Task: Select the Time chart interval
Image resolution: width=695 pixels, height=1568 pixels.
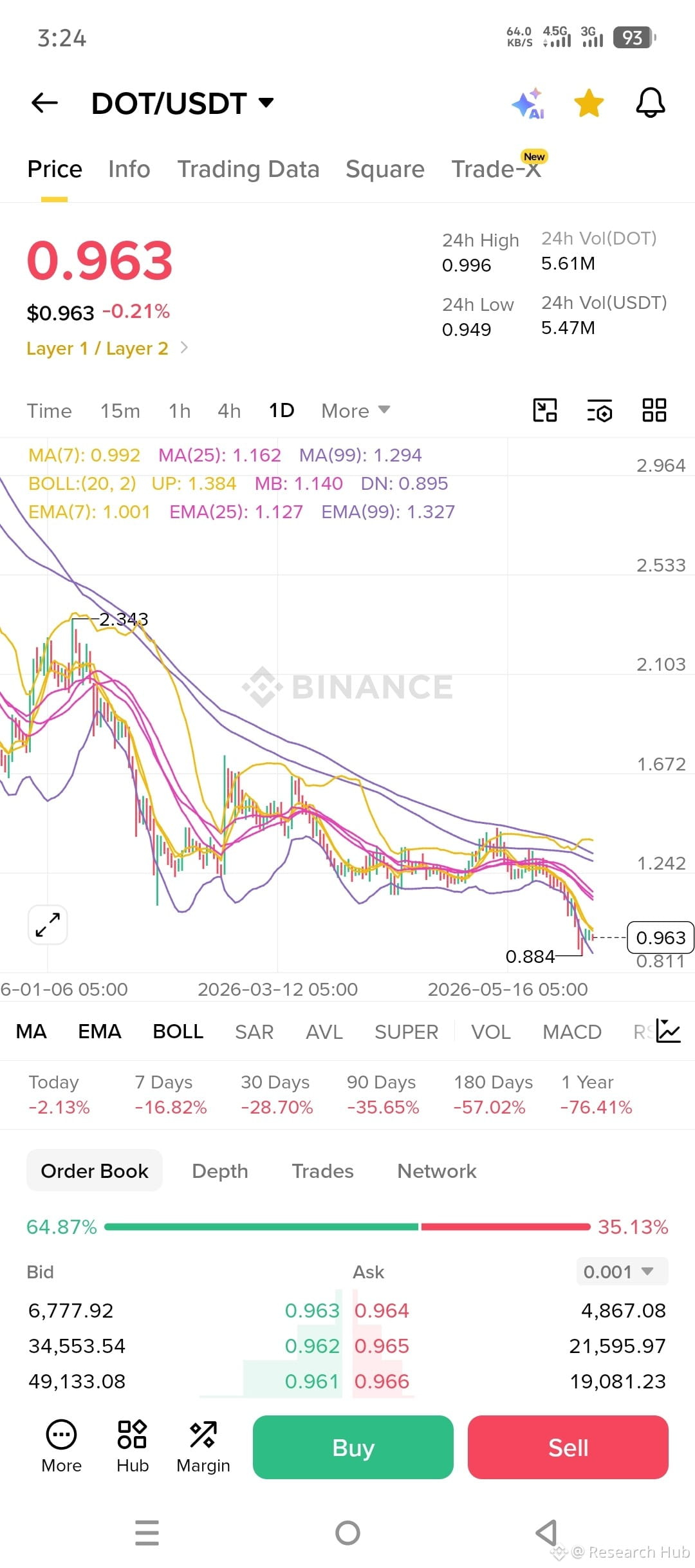Action: [50, 411]
